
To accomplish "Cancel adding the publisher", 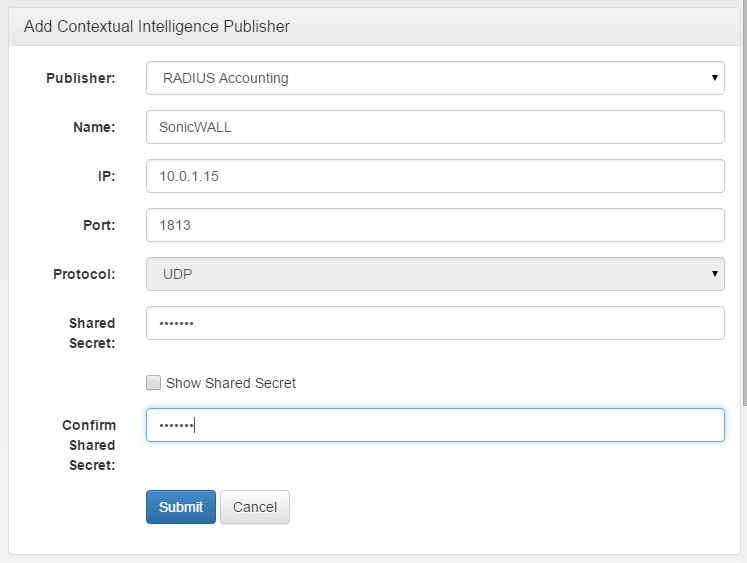I will point(255,507).
